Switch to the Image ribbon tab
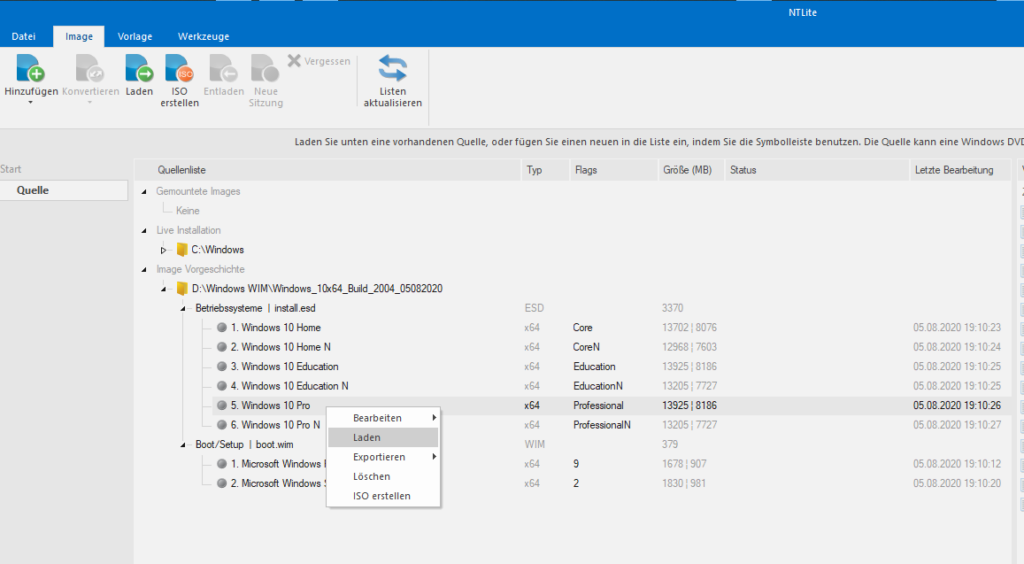 click(x=79, y=37)
